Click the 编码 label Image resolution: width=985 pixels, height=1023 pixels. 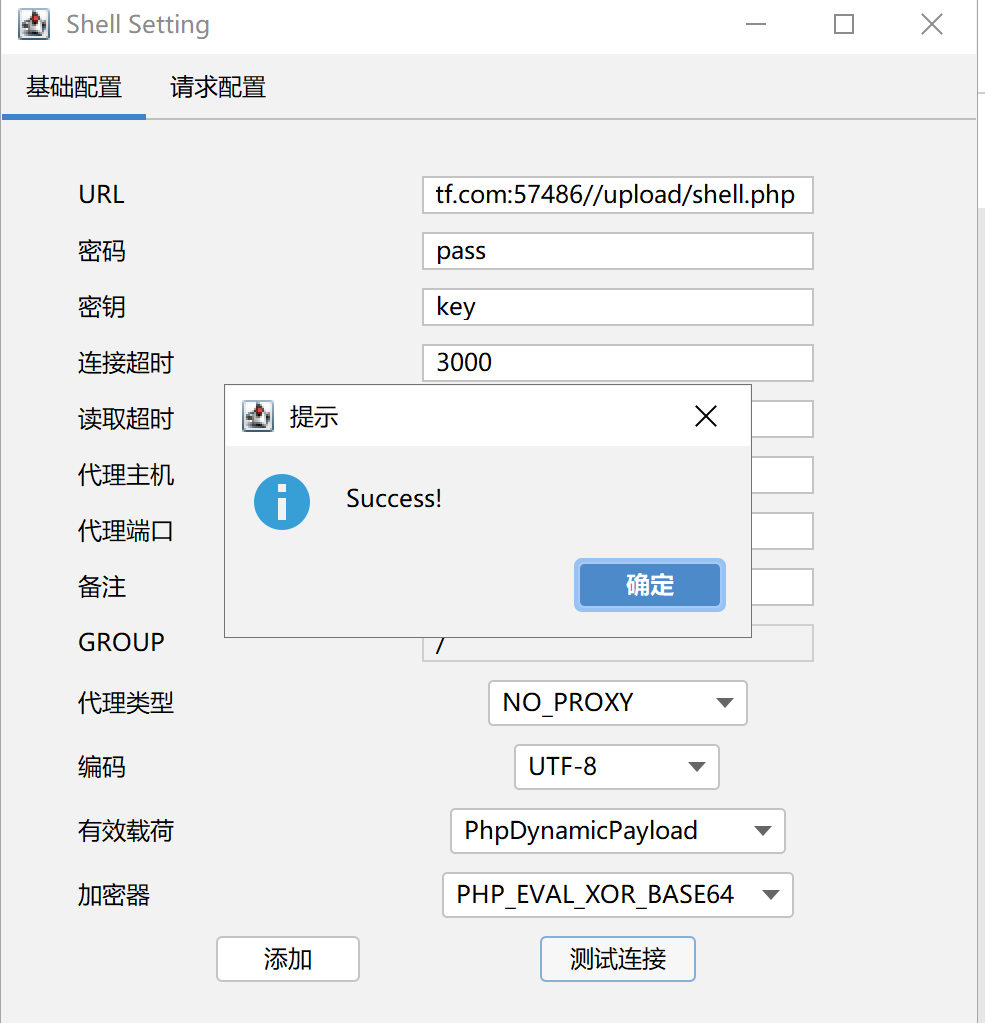pos(102,767)
